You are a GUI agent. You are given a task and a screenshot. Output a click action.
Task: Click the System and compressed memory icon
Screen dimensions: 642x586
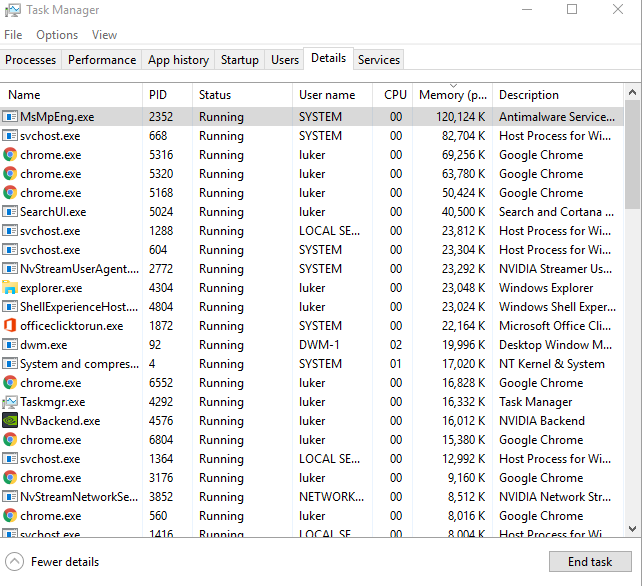click(x=10, y=364)
